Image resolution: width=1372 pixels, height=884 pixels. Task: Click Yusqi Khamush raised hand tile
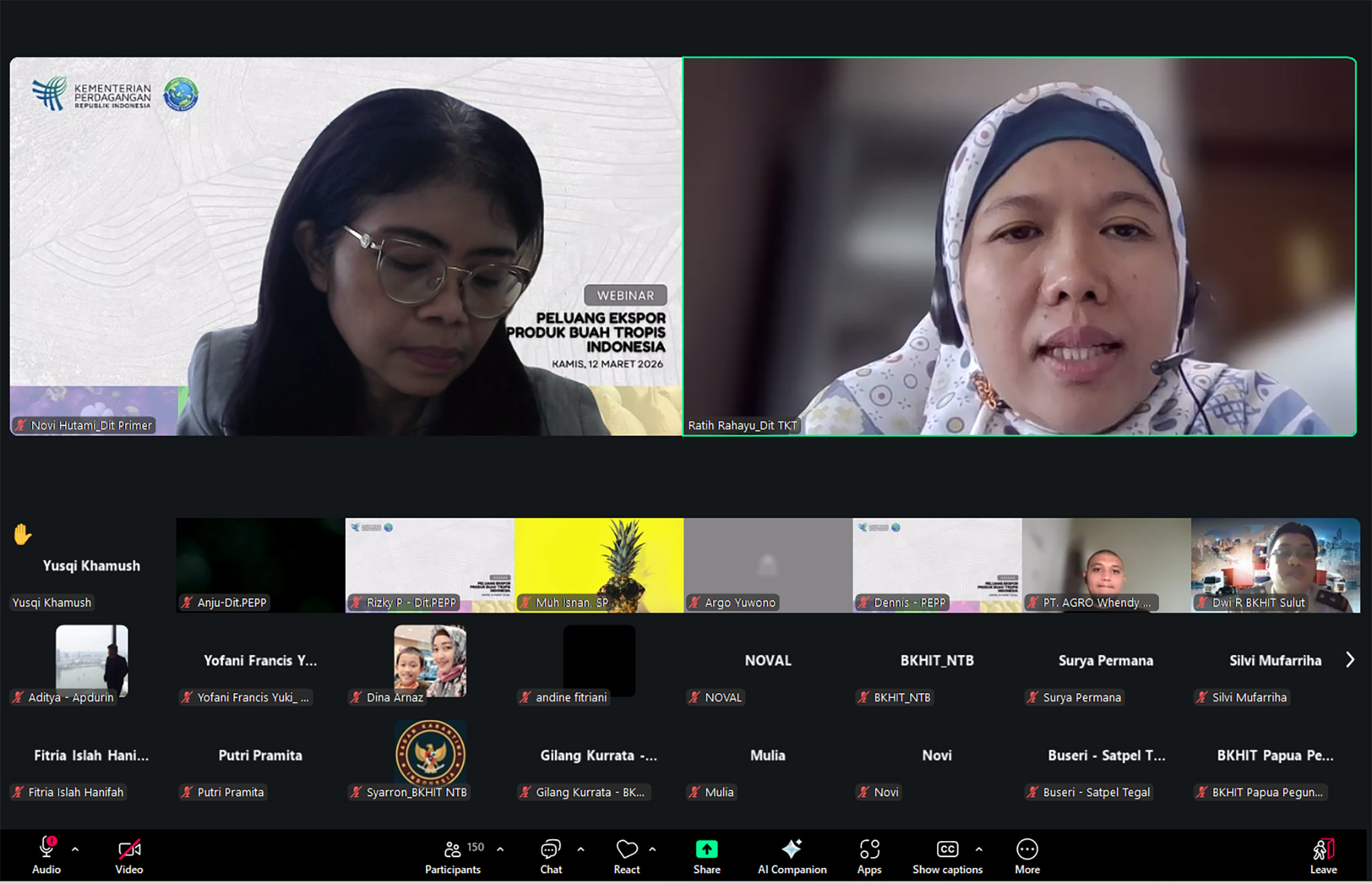(92, 565)
